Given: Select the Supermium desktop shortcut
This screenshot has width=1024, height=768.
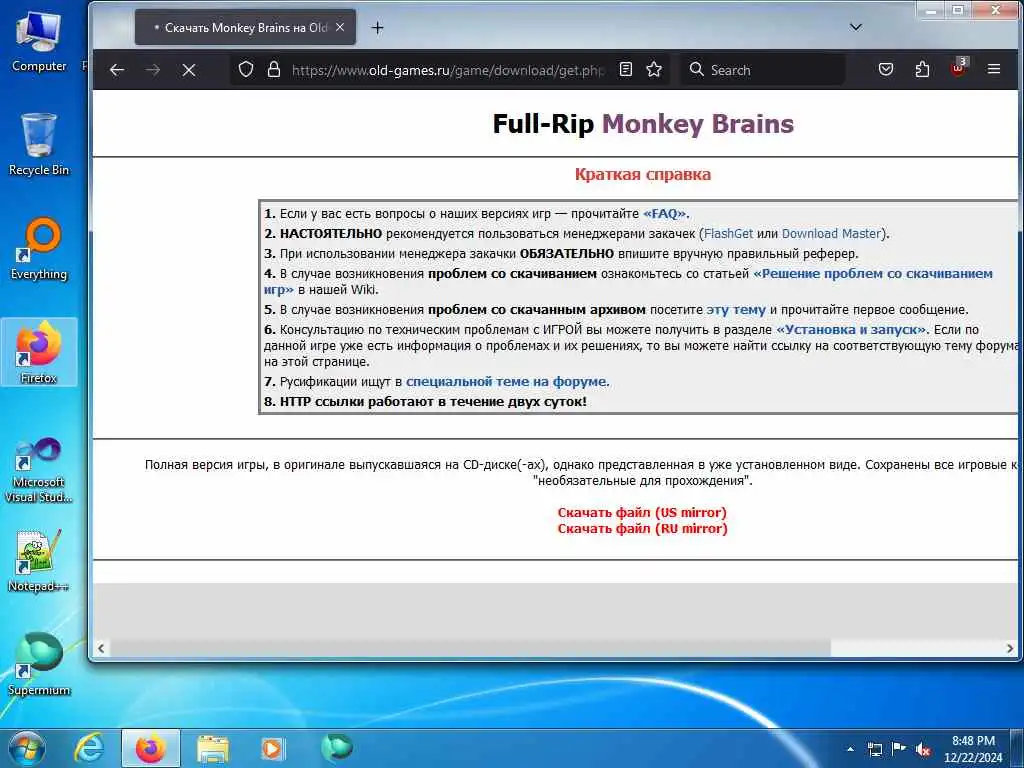Looking at the screenshot, I should (39, 664).
